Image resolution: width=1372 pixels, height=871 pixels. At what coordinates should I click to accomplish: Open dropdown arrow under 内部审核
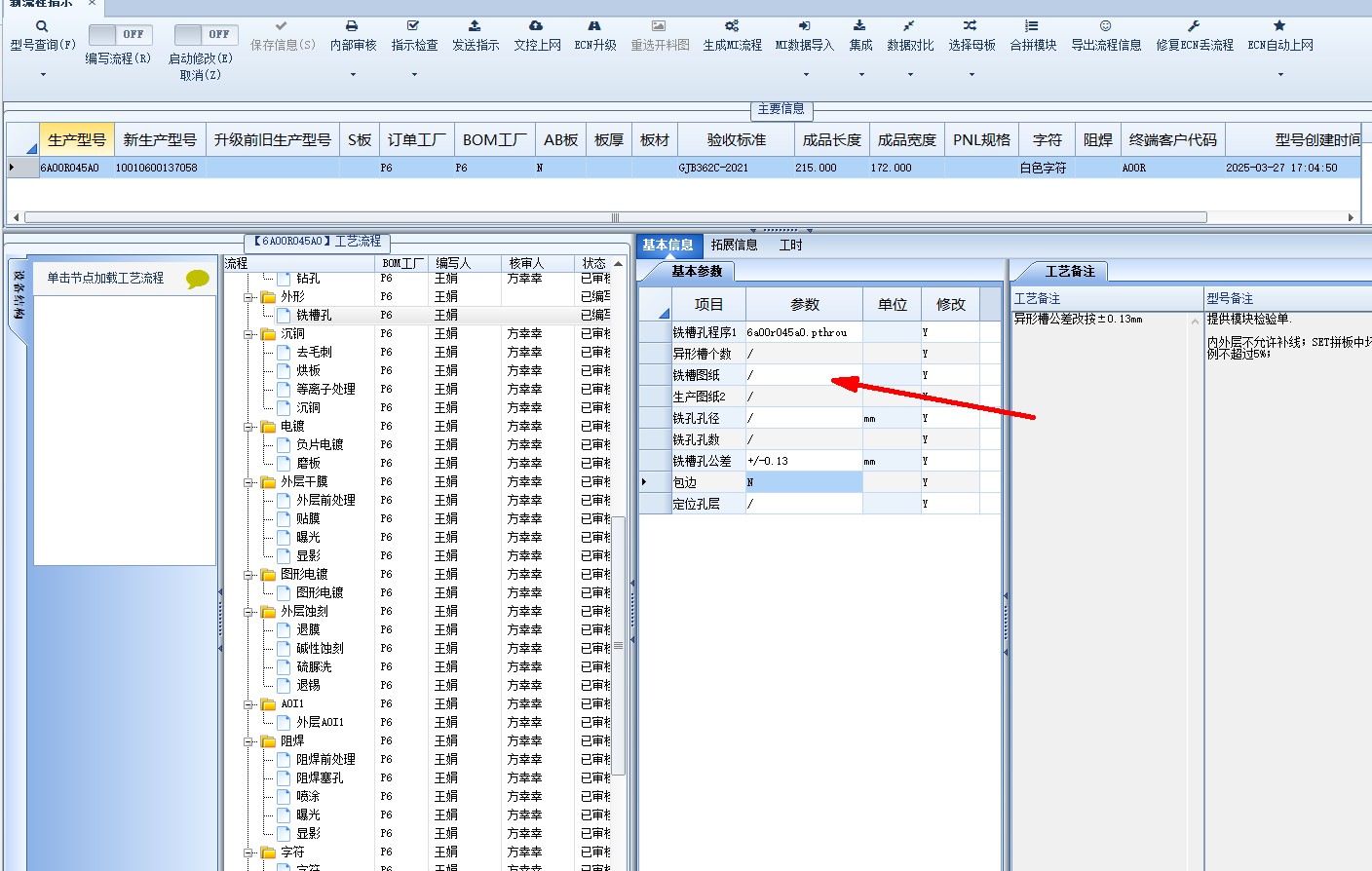(x=353, y=75)
